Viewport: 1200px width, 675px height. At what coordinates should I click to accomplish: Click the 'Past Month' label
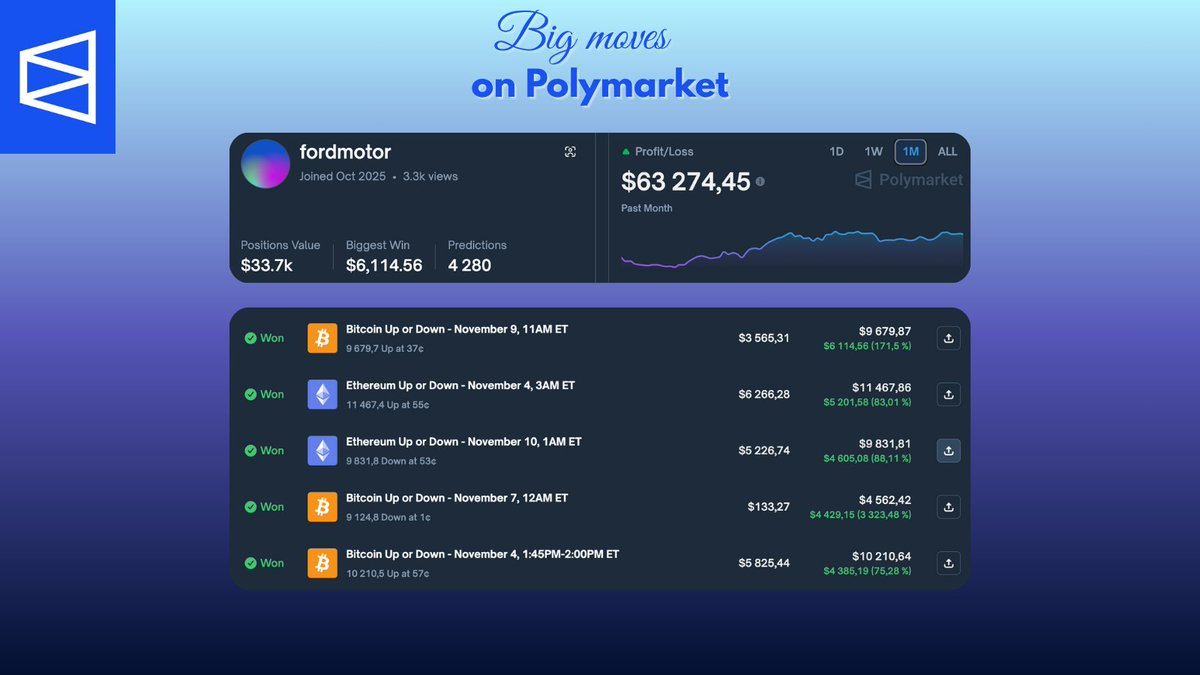[x=647, y=208]
